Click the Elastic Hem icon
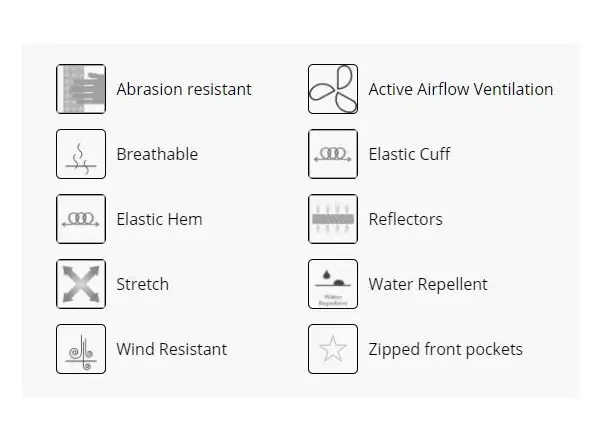 click(x=81, y=219)
